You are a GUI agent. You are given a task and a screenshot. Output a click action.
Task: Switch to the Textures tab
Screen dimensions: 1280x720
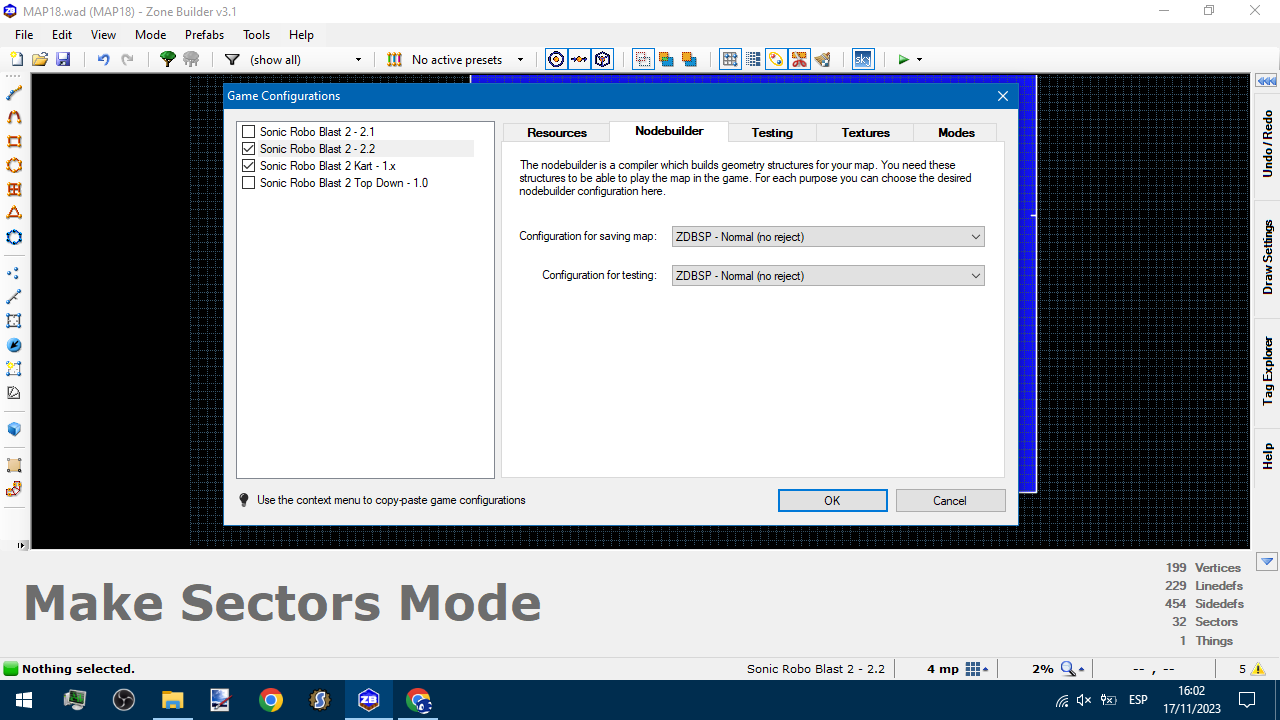pyautogui.click(x=866, y=132)
